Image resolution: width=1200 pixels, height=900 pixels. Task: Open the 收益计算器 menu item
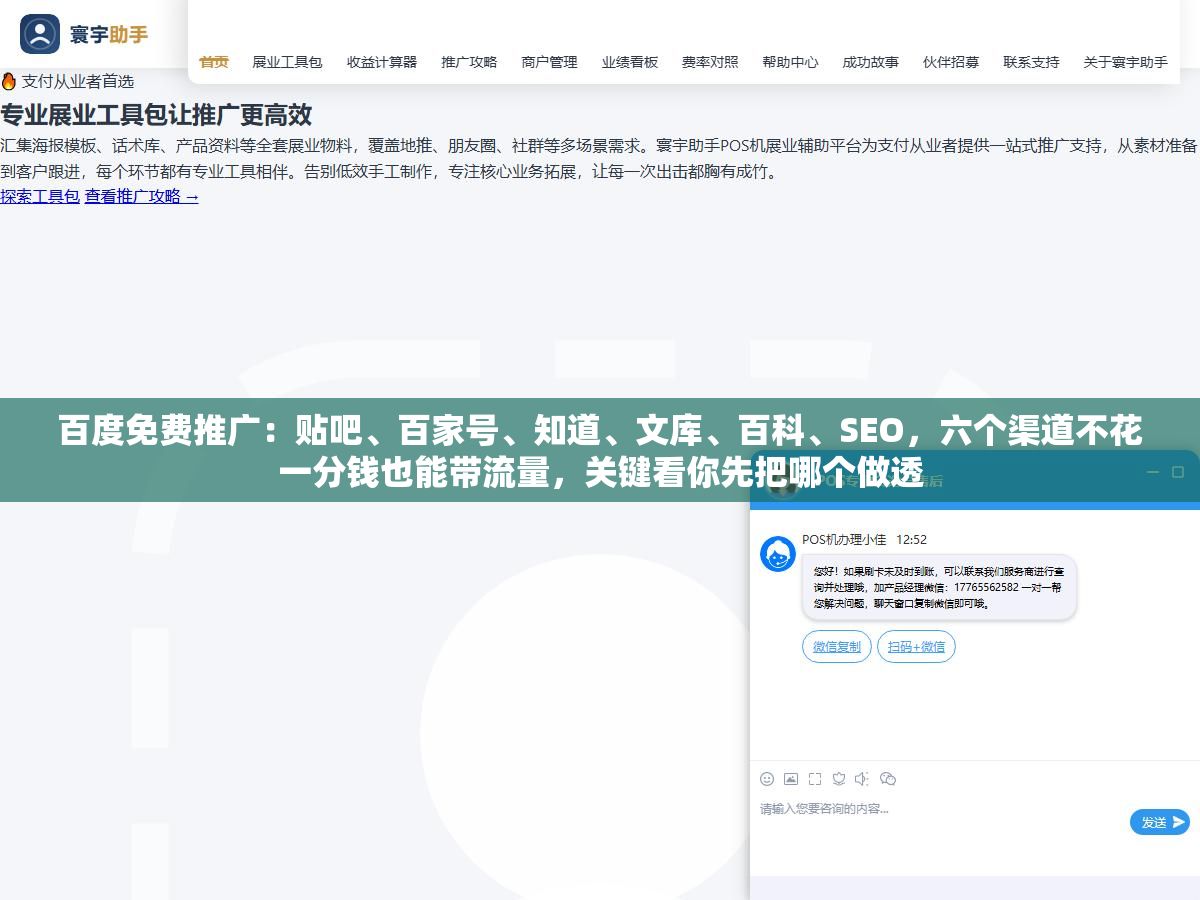(382, 62)
